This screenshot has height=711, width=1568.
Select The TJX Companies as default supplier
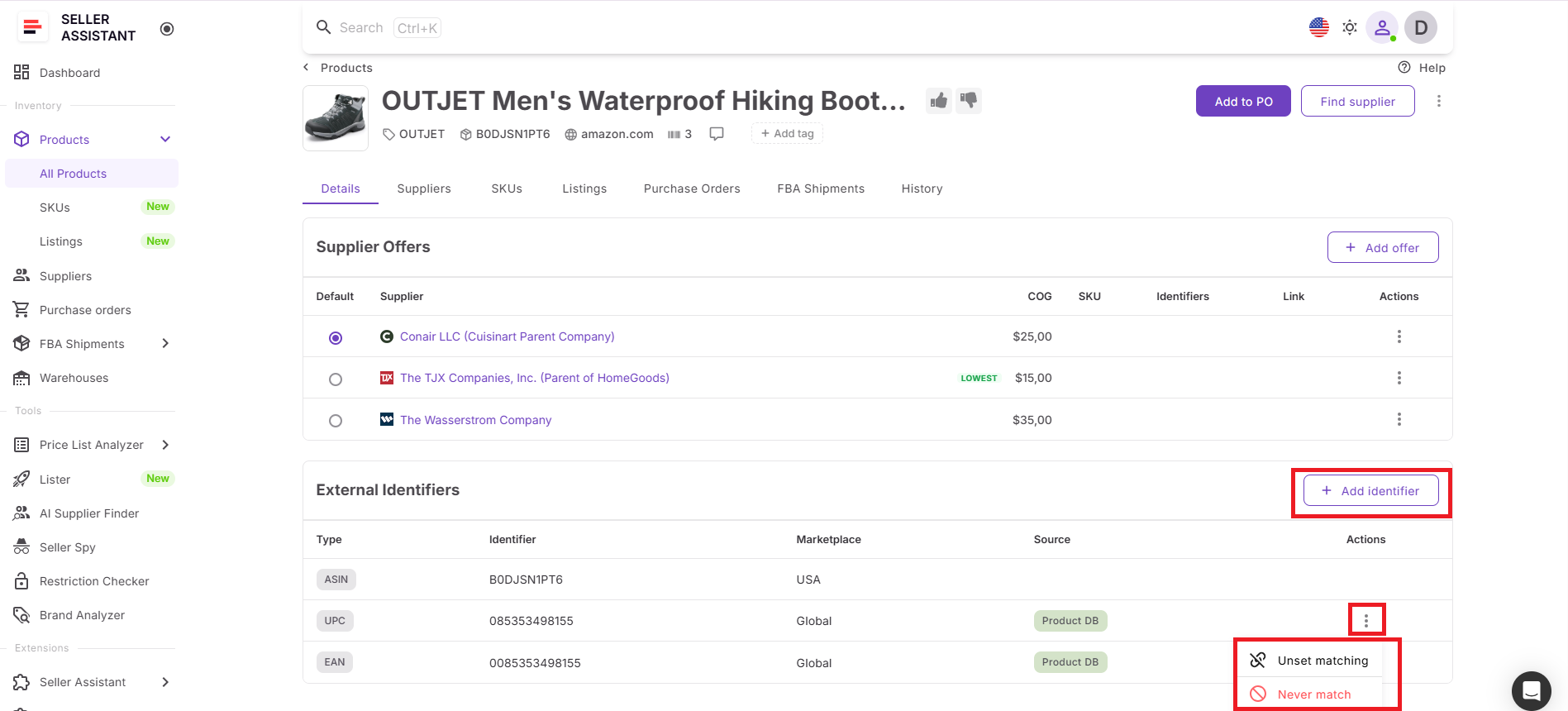click(336, 379)
